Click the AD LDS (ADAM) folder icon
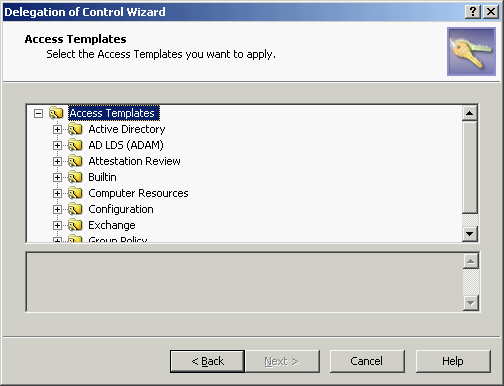Viewport: 504px width, 386px height. (75, 145)
